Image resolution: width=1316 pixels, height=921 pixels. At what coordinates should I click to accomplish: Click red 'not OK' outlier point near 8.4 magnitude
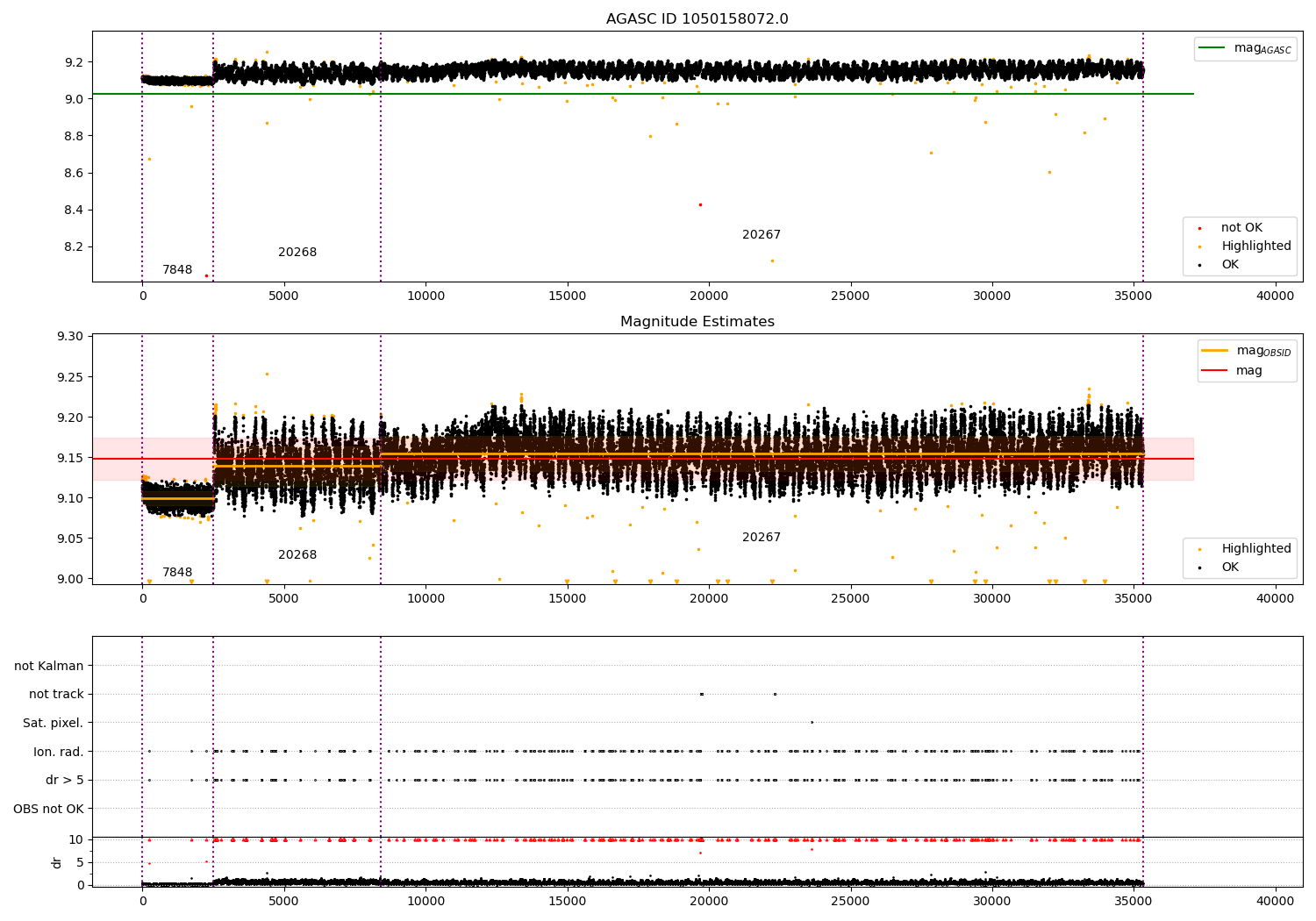click(x=700, y=204)
